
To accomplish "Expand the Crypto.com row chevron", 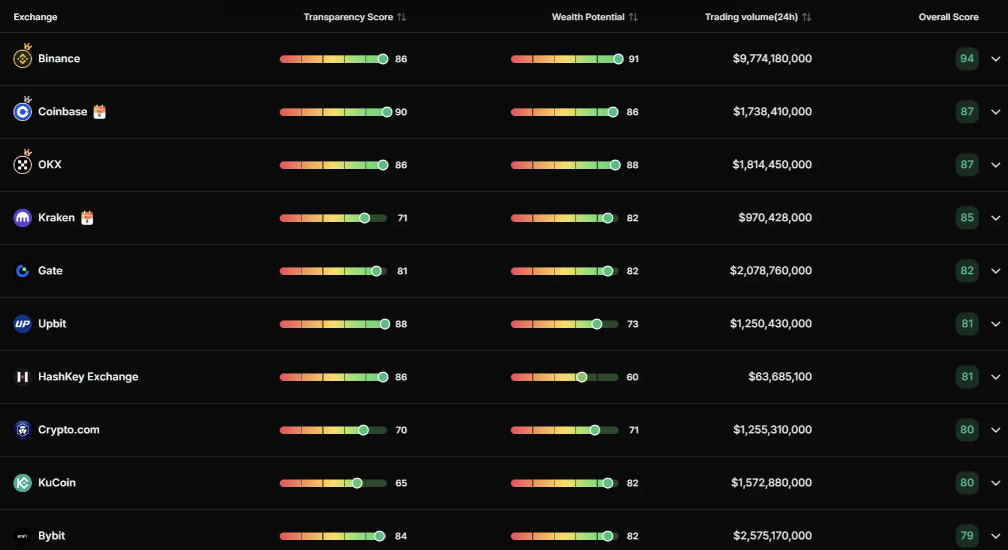I will (x=995, y=430).
